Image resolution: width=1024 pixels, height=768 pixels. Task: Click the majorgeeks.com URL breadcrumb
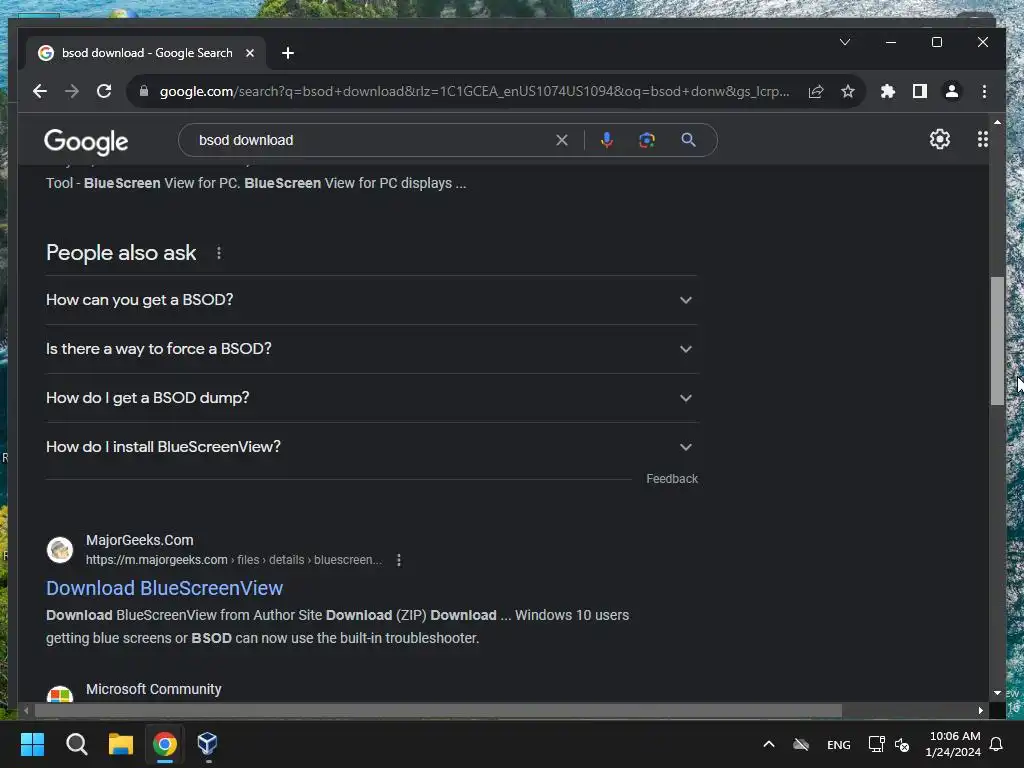click(234, 560)
